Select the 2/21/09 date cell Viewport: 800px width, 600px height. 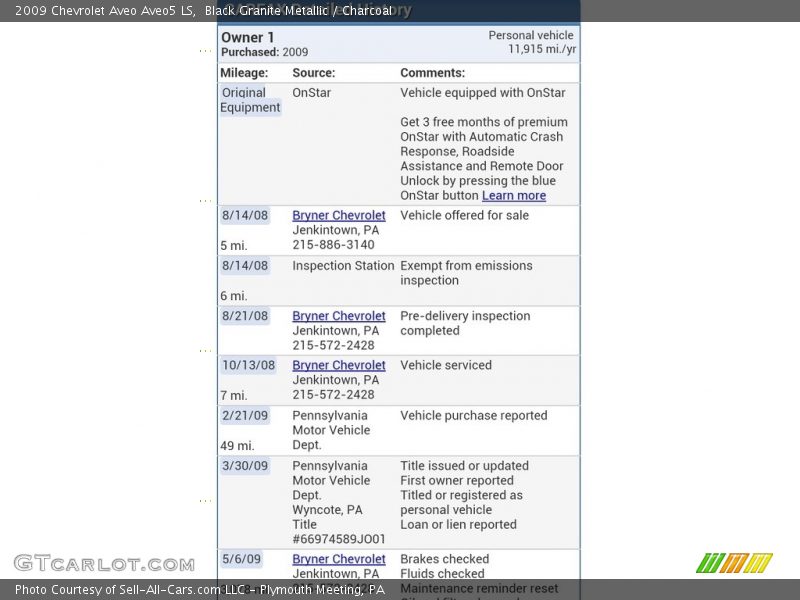(x=245, y=415)
